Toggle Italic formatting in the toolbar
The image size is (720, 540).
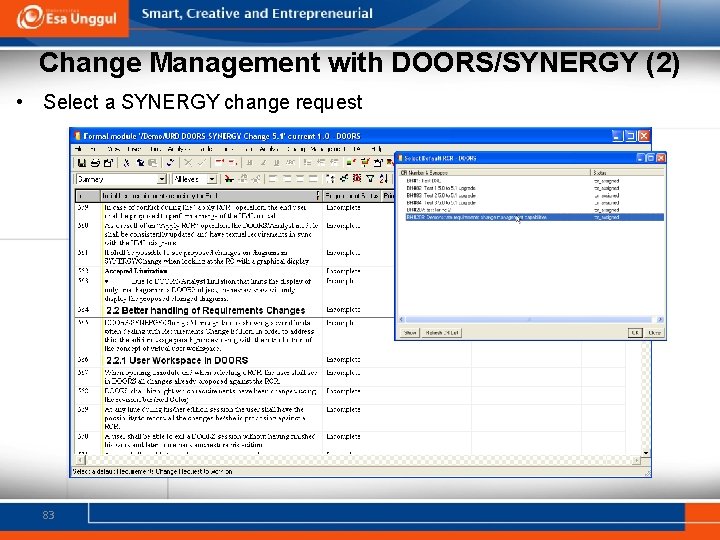[x=263, y=163]
